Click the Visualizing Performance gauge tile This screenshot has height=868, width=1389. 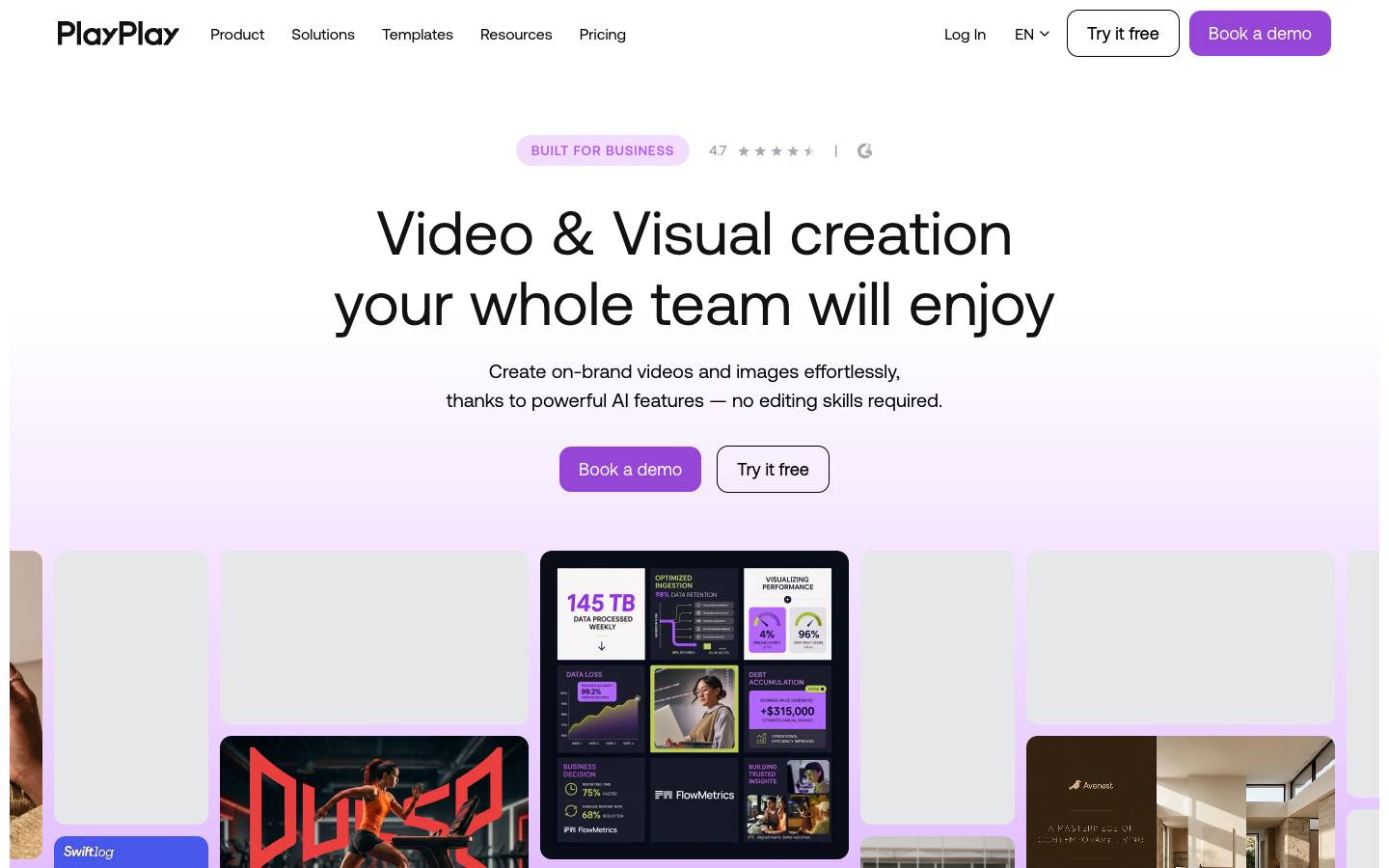tap(787, 613)
